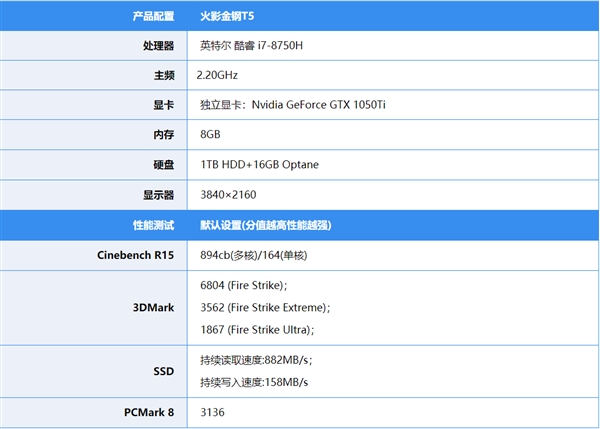Select the 1TB HDD+16GB Optane value
600x429 pixels.
259,164
